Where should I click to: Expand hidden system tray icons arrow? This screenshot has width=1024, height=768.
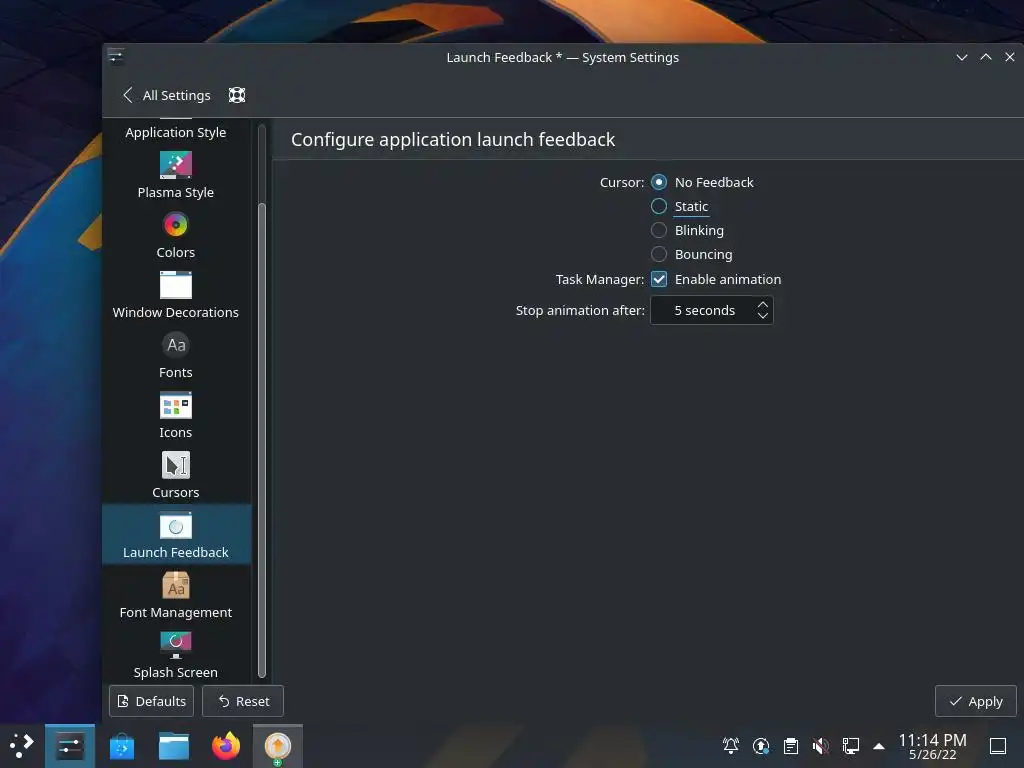879,746
